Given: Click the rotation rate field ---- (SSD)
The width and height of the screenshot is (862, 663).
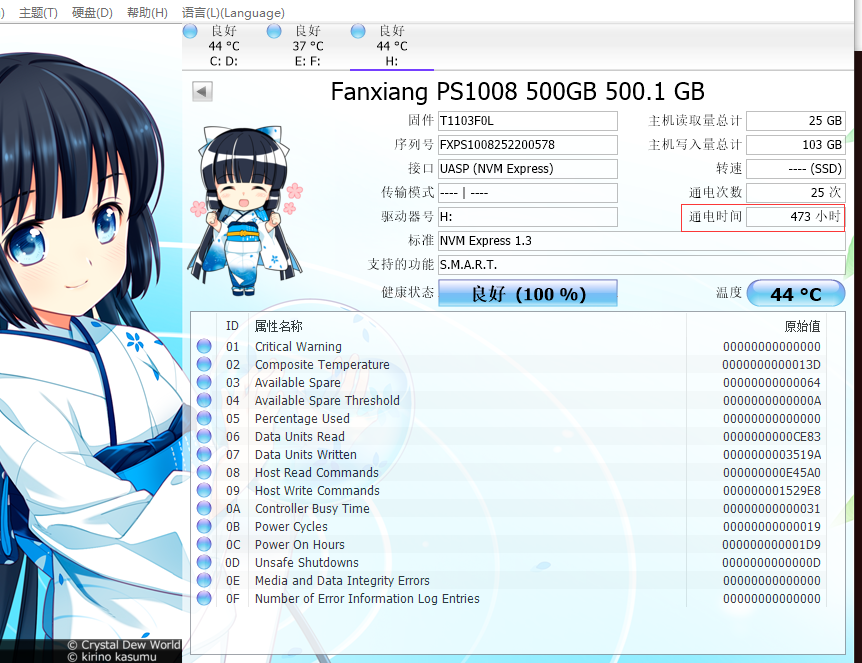Looking at the screenshot, I should click(795, 169).
